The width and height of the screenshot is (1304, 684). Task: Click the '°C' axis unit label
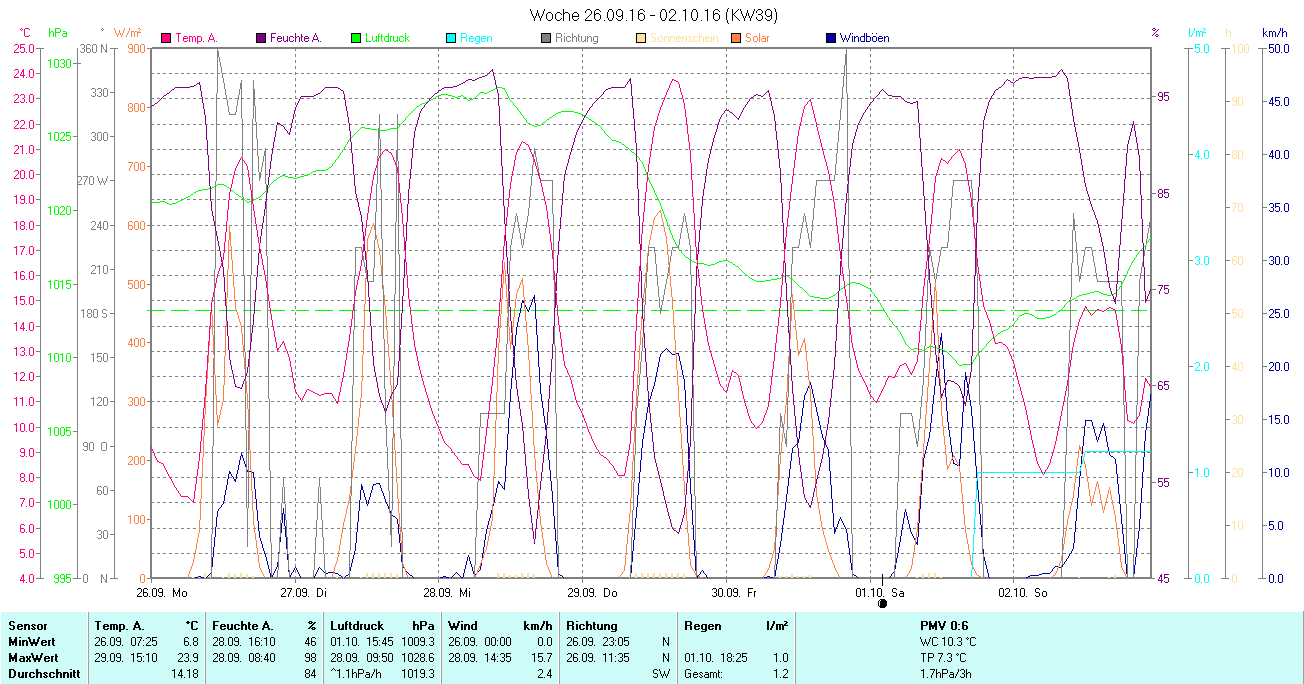pyautogui.click(x=25, y=33)
